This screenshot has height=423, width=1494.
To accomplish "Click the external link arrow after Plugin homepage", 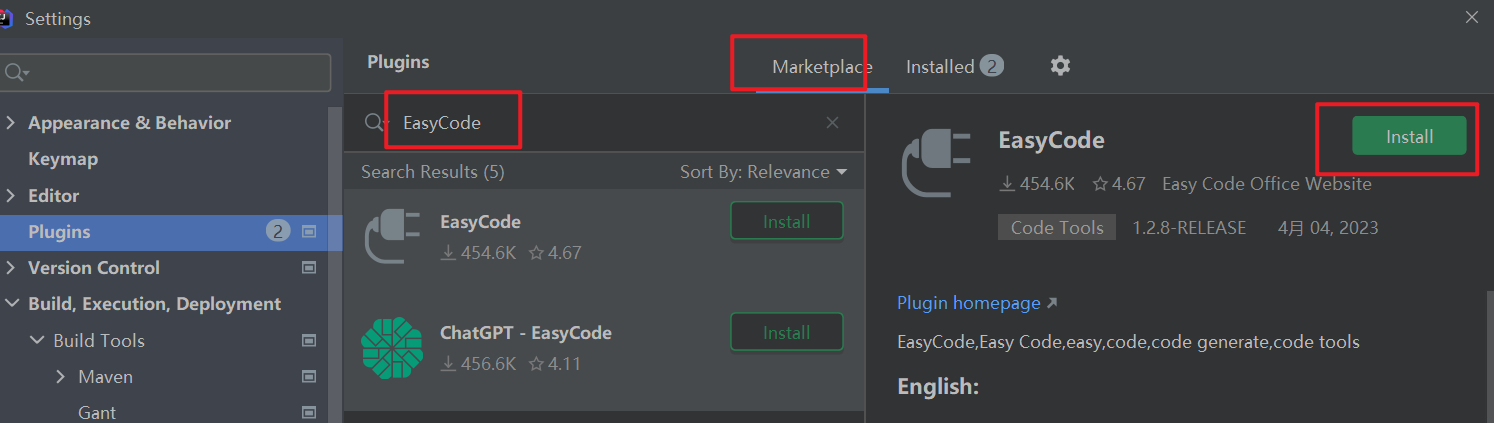I will pos(1051,303).
